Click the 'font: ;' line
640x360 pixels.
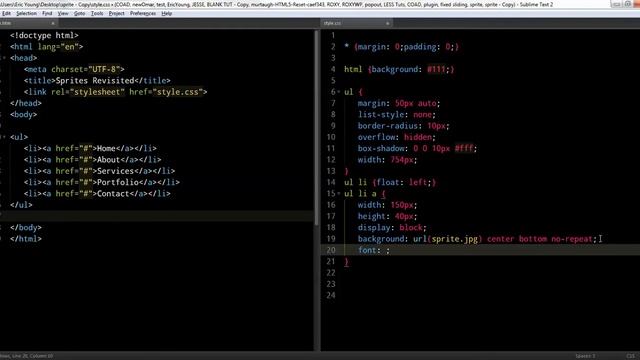374,250
